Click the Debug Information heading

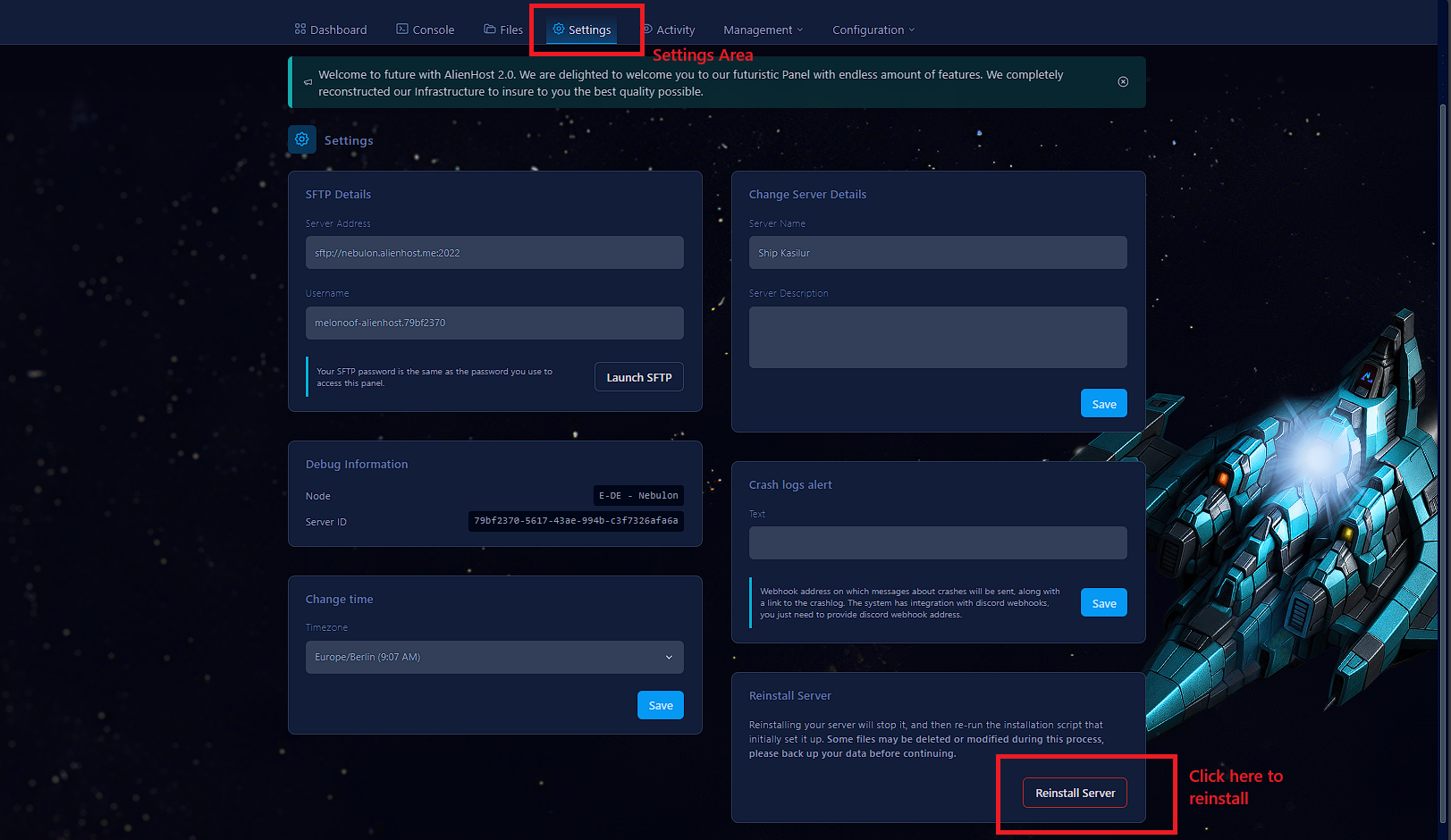[x=357, y=464]
